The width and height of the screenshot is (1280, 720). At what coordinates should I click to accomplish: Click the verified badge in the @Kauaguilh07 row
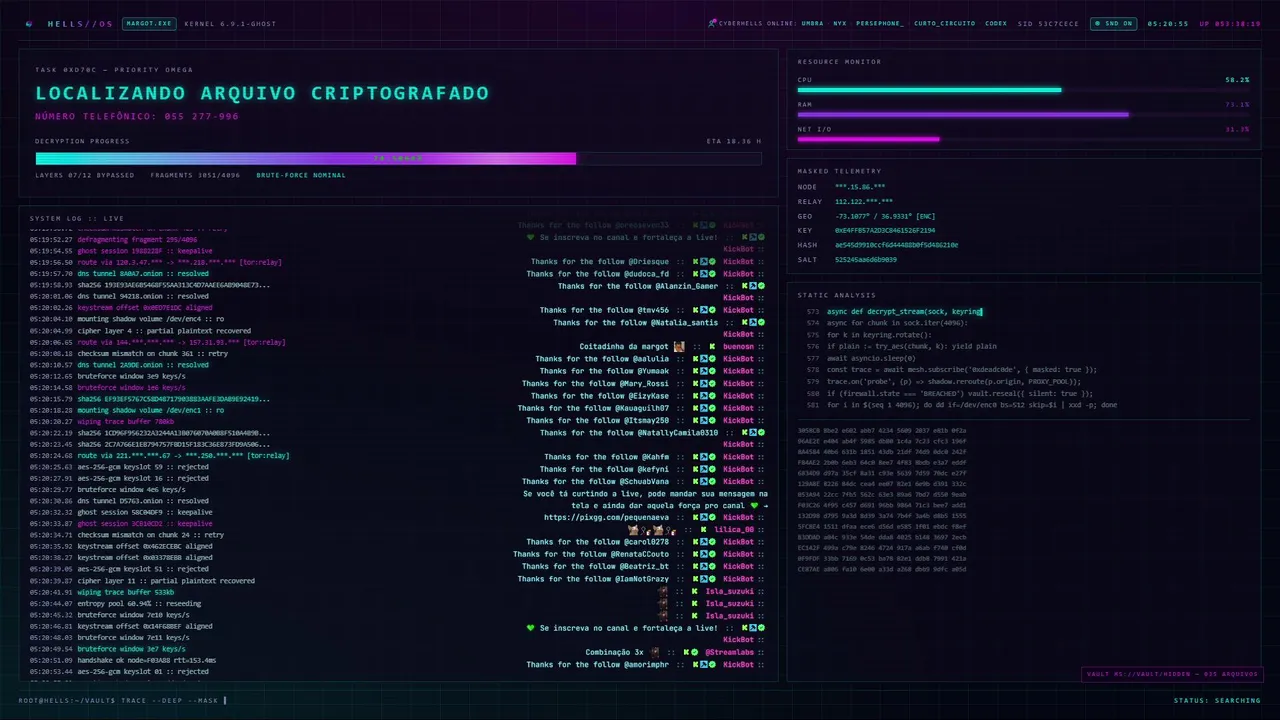pos(712,408)
